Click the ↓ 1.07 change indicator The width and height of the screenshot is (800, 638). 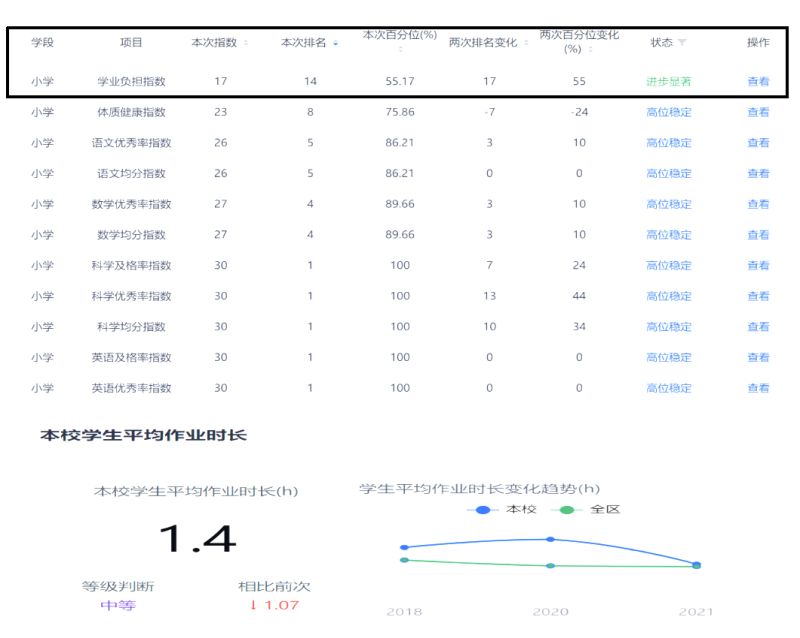pos(274,605)
